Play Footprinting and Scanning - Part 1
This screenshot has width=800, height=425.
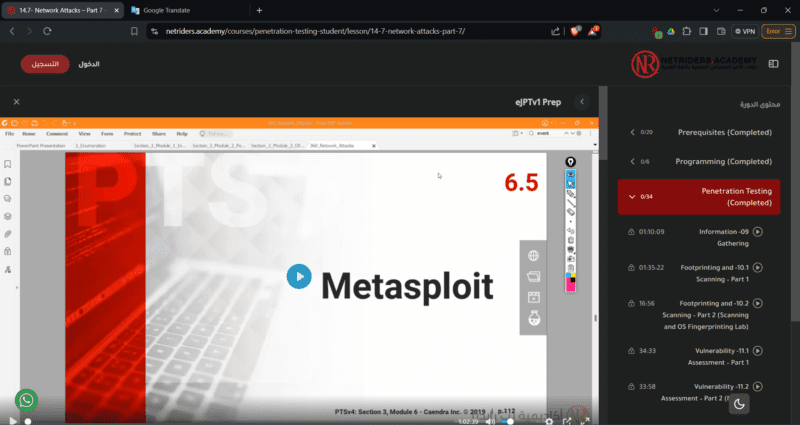(x=758, y=267)
